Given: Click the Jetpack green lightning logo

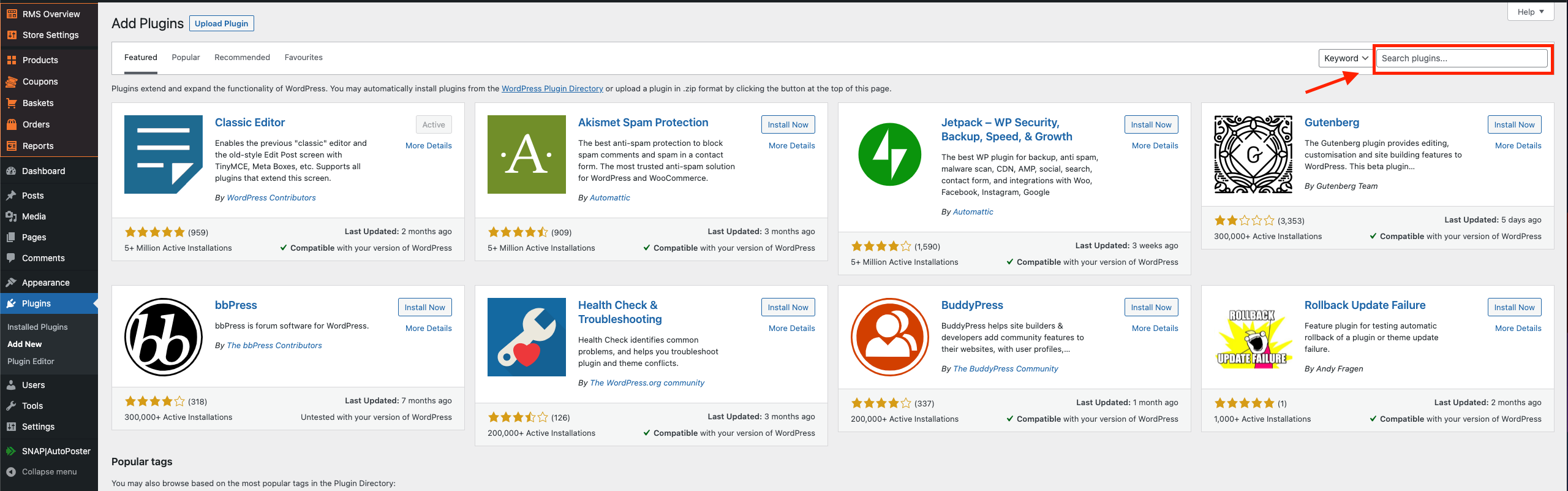Looking at the screenshot, I should click(x=890, y=154).
